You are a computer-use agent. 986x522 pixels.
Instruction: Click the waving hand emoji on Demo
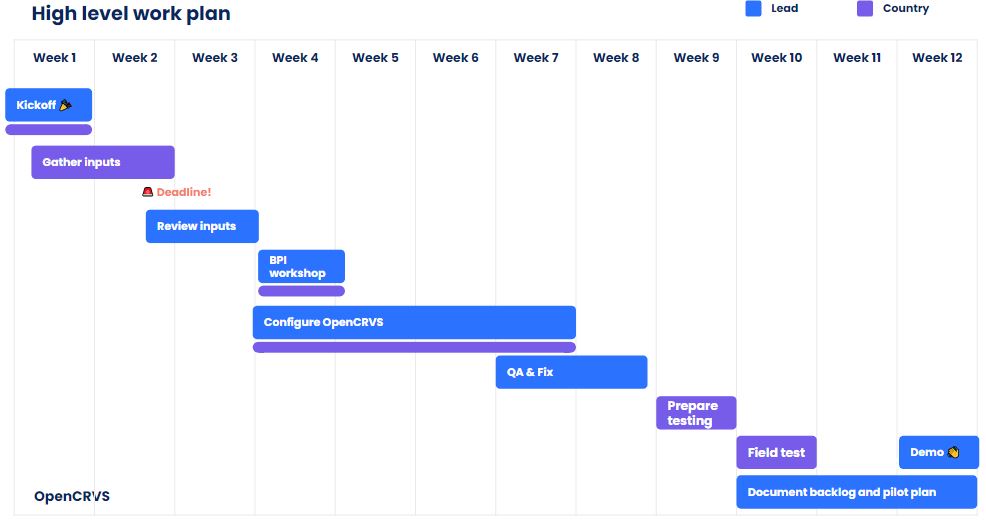953,452
